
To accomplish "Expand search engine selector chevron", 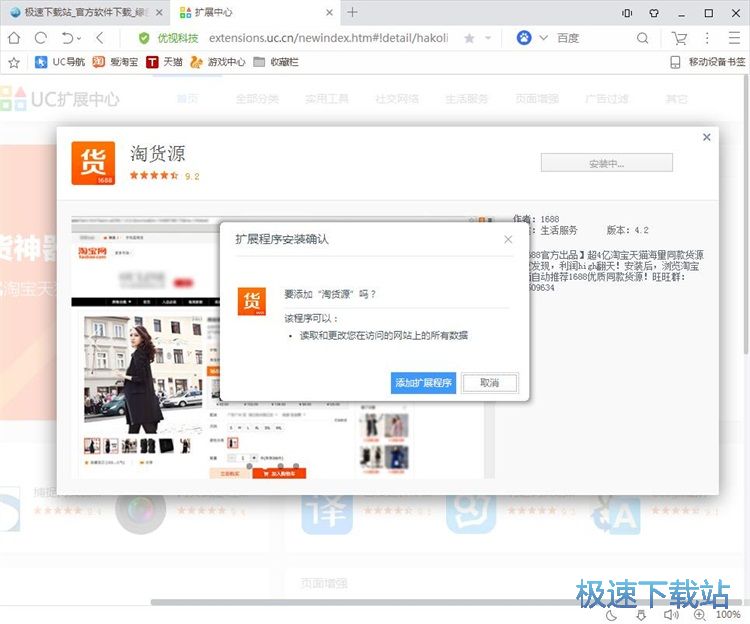I will tap(543, 38).
